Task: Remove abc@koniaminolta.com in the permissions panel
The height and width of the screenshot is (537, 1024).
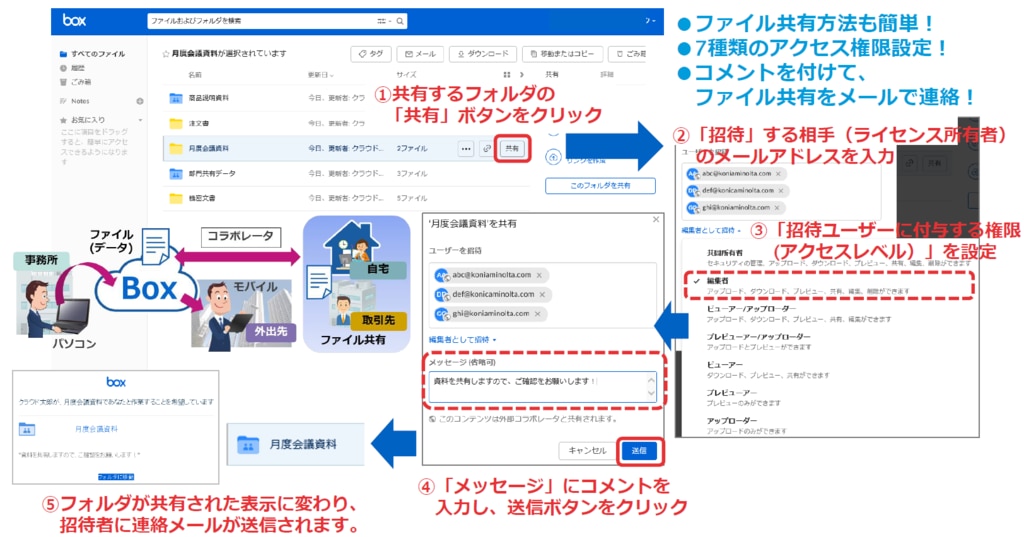Action: (x=778, y=174)
